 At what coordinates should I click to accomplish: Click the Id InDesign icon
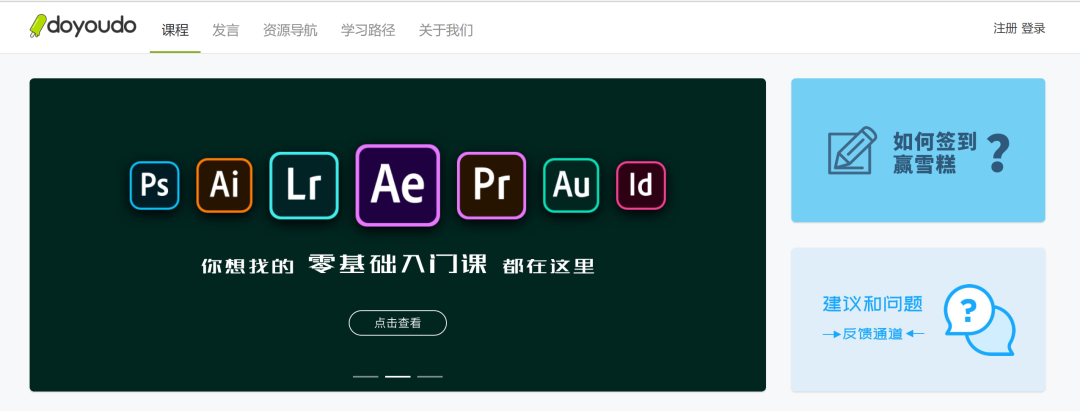[641, 185]
